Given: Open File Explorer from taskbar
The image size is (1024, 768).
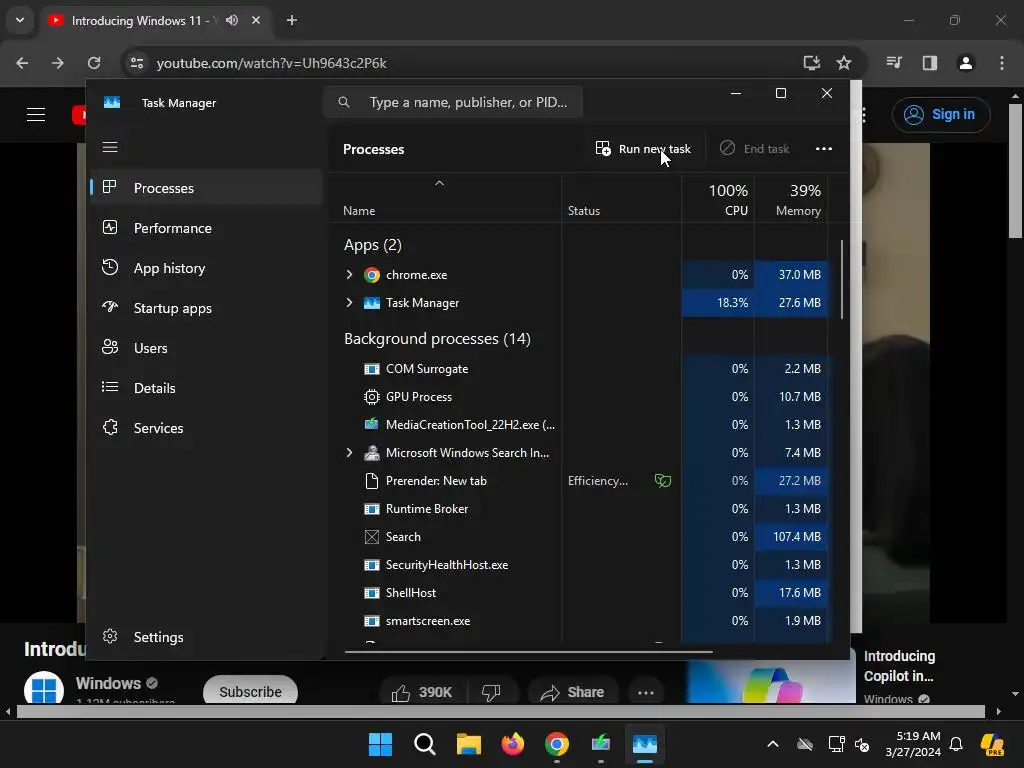Looking at the screenshot, I should (x=468, y=744).
